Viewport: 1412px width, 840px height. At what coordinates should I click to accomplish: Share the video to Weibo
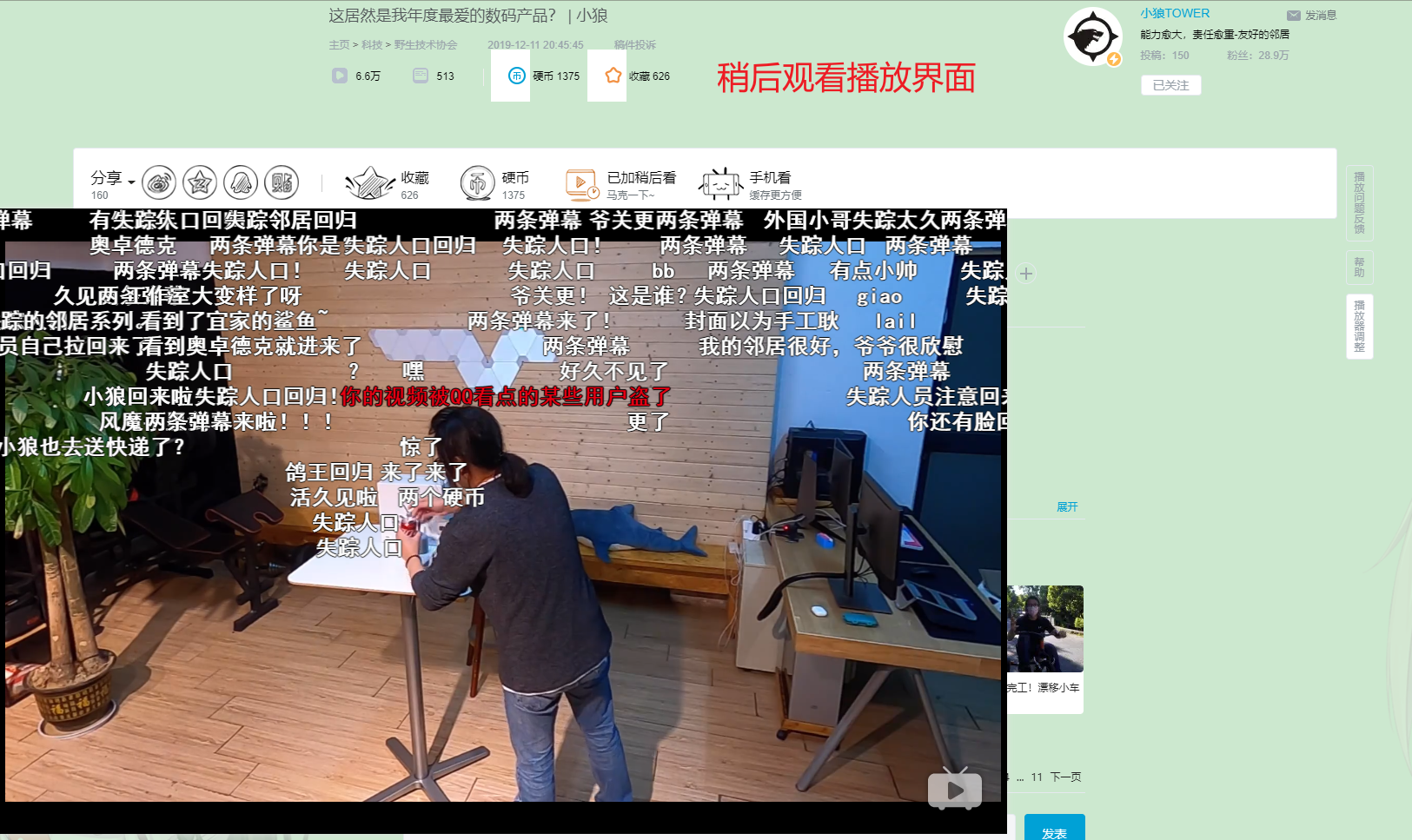pyautogui.click(x=159, y=182)
